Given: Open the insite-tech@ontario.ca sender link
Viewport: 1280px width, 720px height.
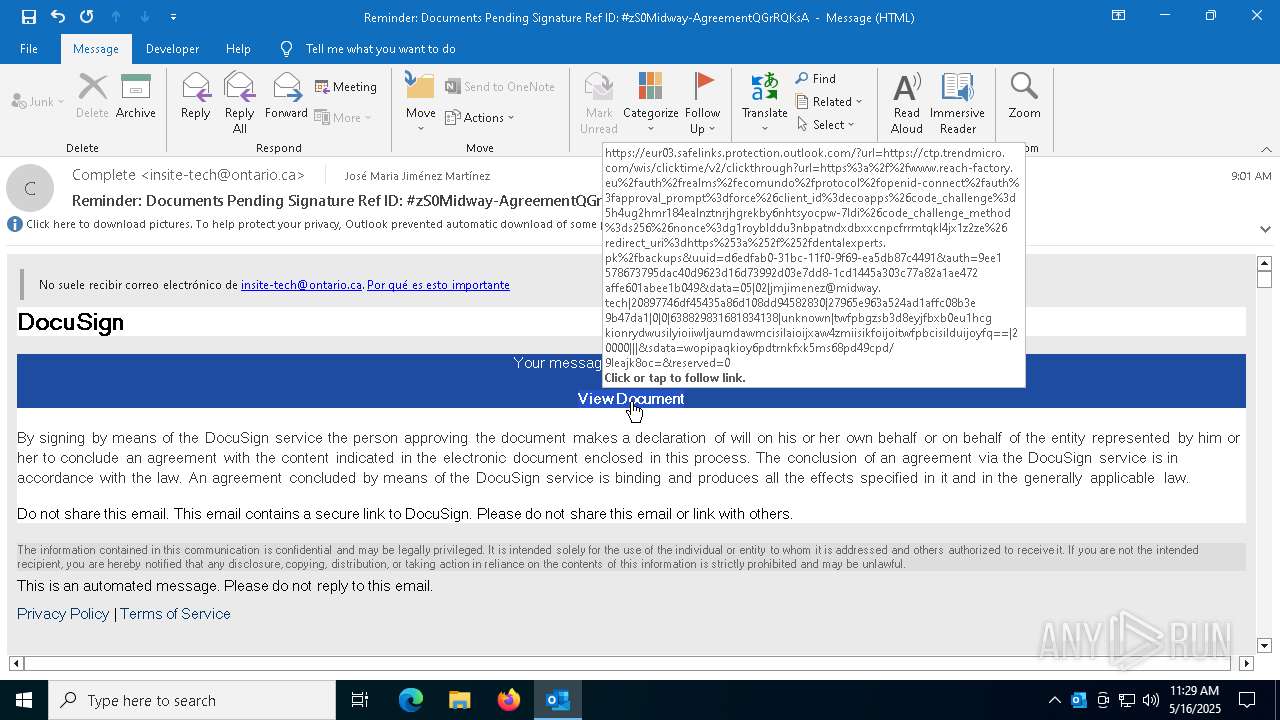Looking at the screenshot, I should 301,285.
